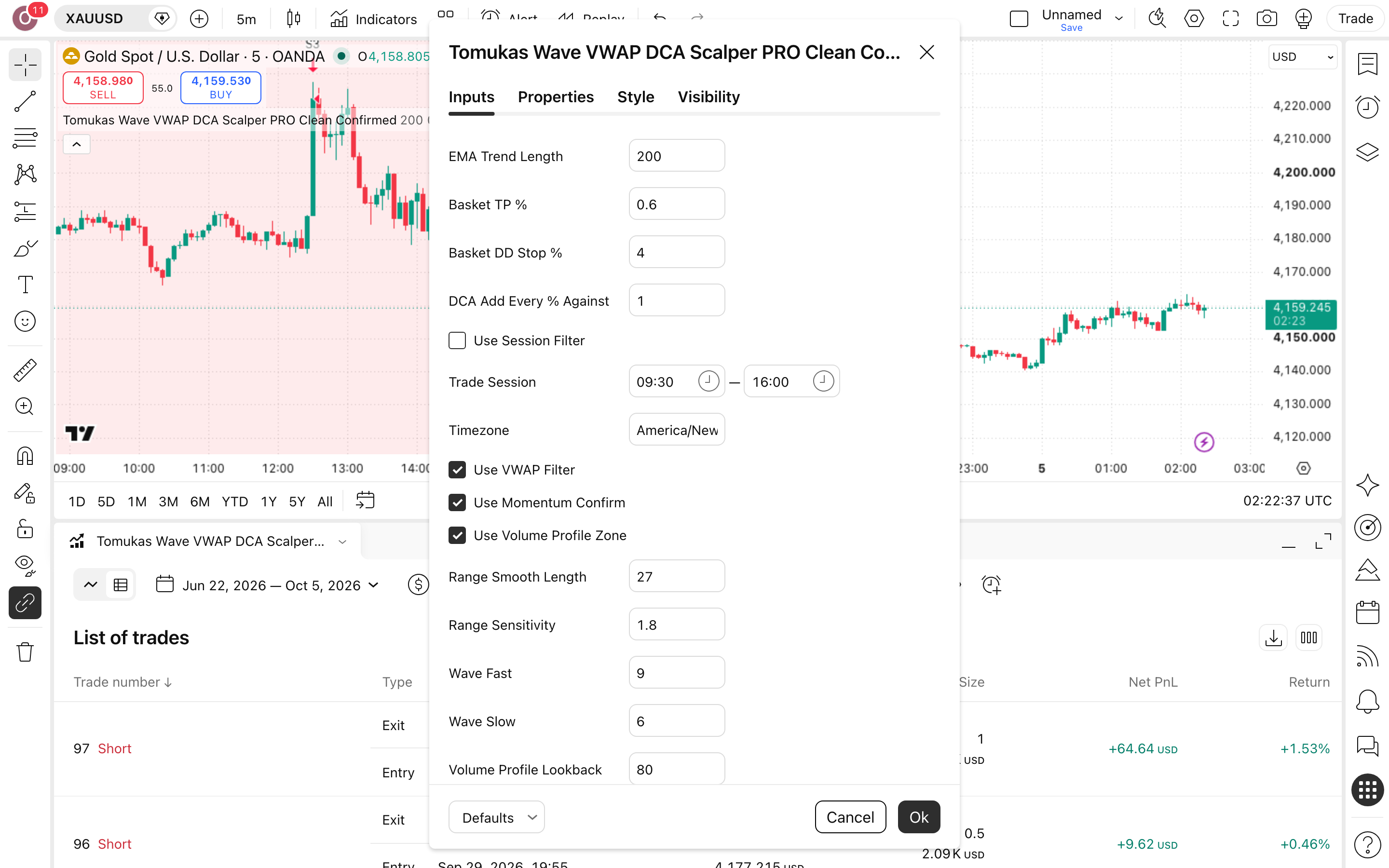The image size is (1389, 868).
Task: Close the strategy settings dialog
Action: pyautogui.click(x=926, y=52)
